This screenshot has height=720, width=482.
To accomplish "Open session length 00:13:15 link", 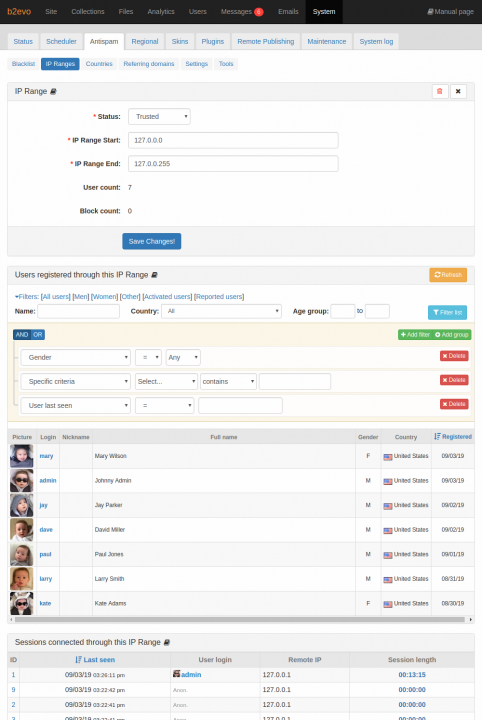I will coord(412,675).
